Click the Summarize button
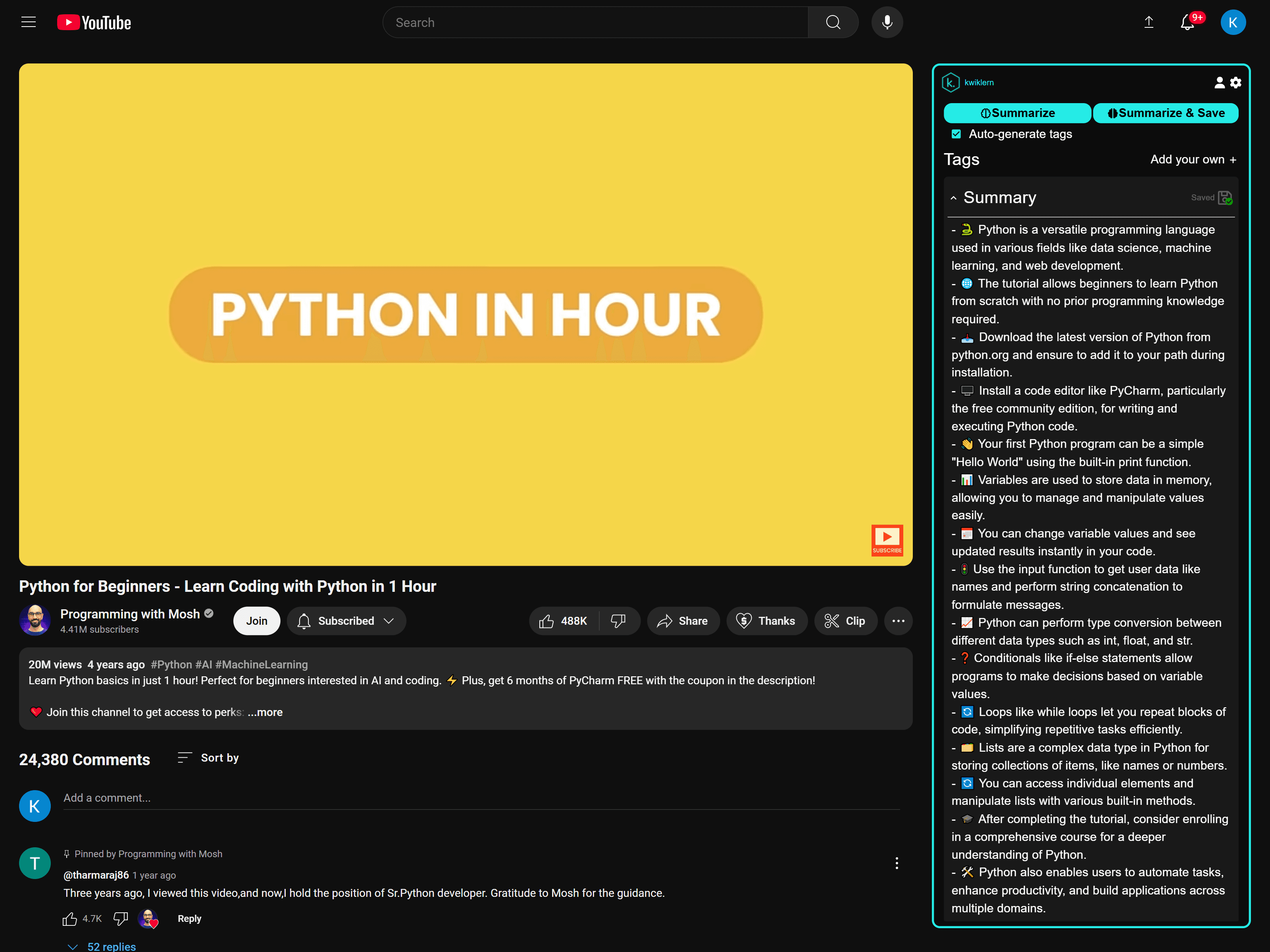This screenshot has height=952, width=1270. (x=1017, y=113)
